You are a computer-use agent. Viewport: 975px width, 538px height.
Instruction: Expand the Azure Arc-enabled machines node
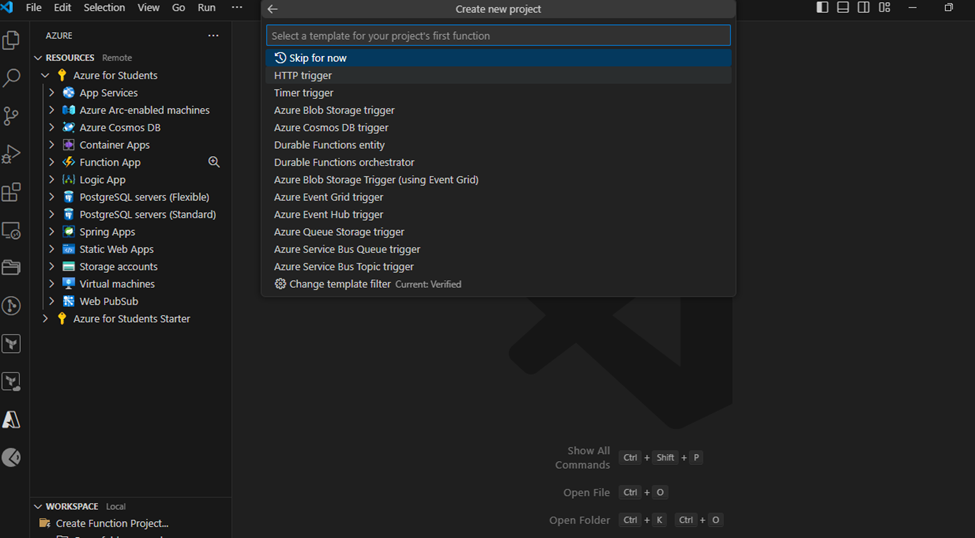click(x=52, y=110)
